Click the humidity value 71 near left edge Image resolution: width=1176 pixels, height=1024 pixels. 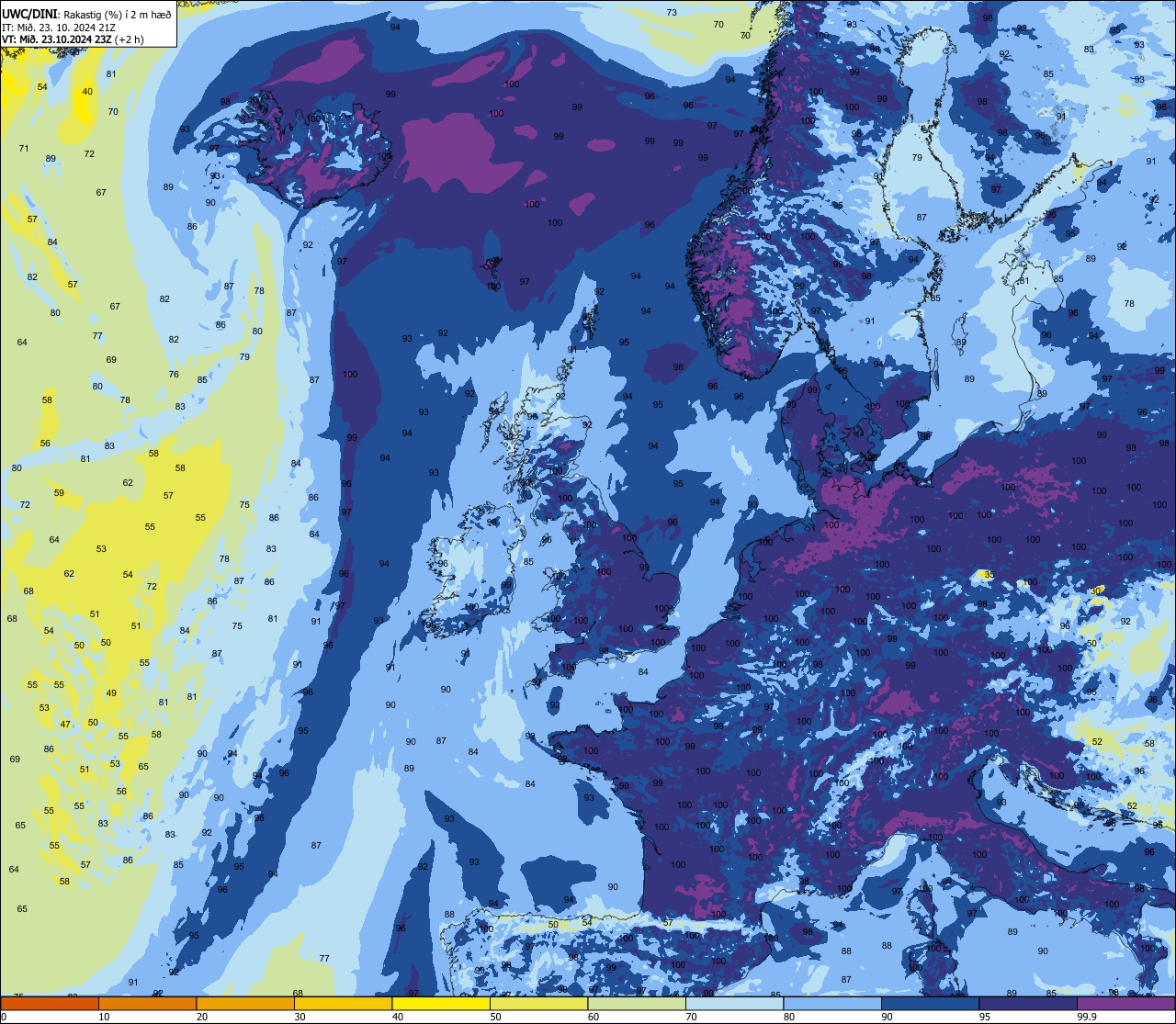24,149
